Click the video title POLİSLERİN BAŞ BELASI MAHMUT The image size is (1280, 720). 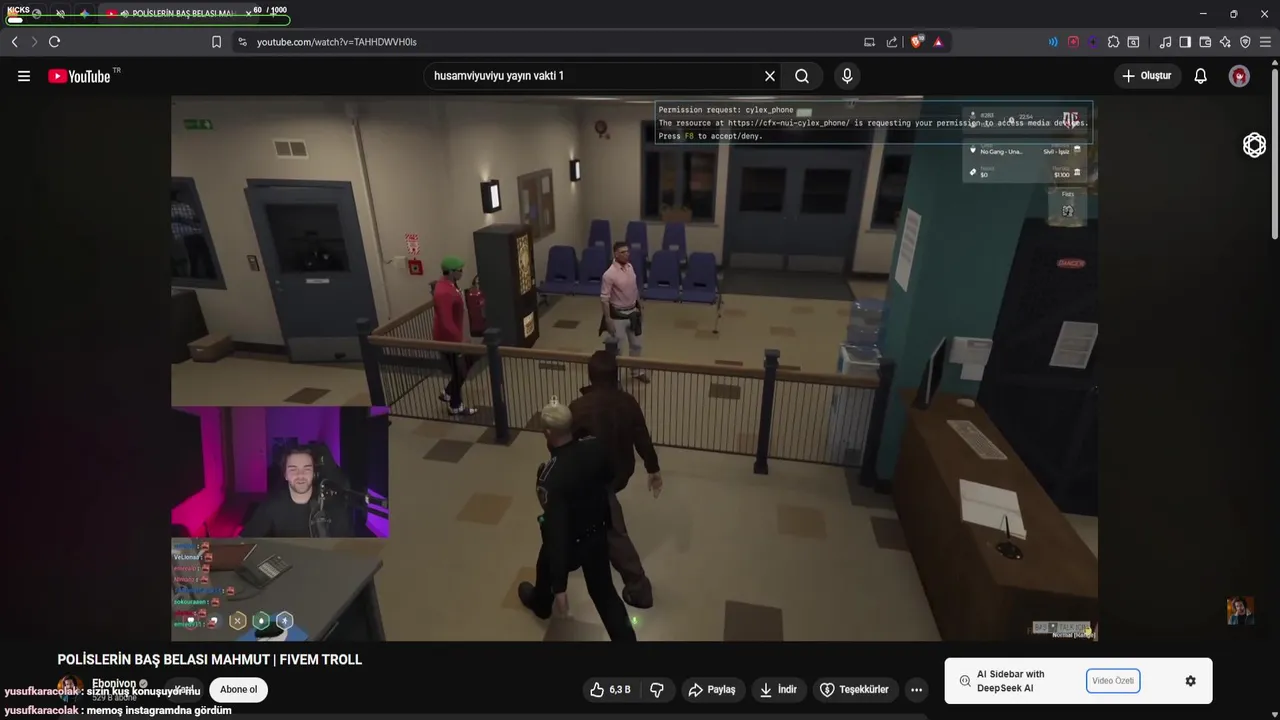[x=210, y=660]
